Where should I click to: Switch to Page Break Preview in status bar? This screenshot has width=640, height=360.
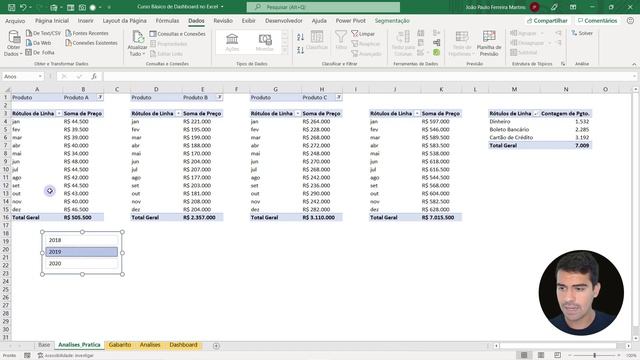click(x=557, y=355)
